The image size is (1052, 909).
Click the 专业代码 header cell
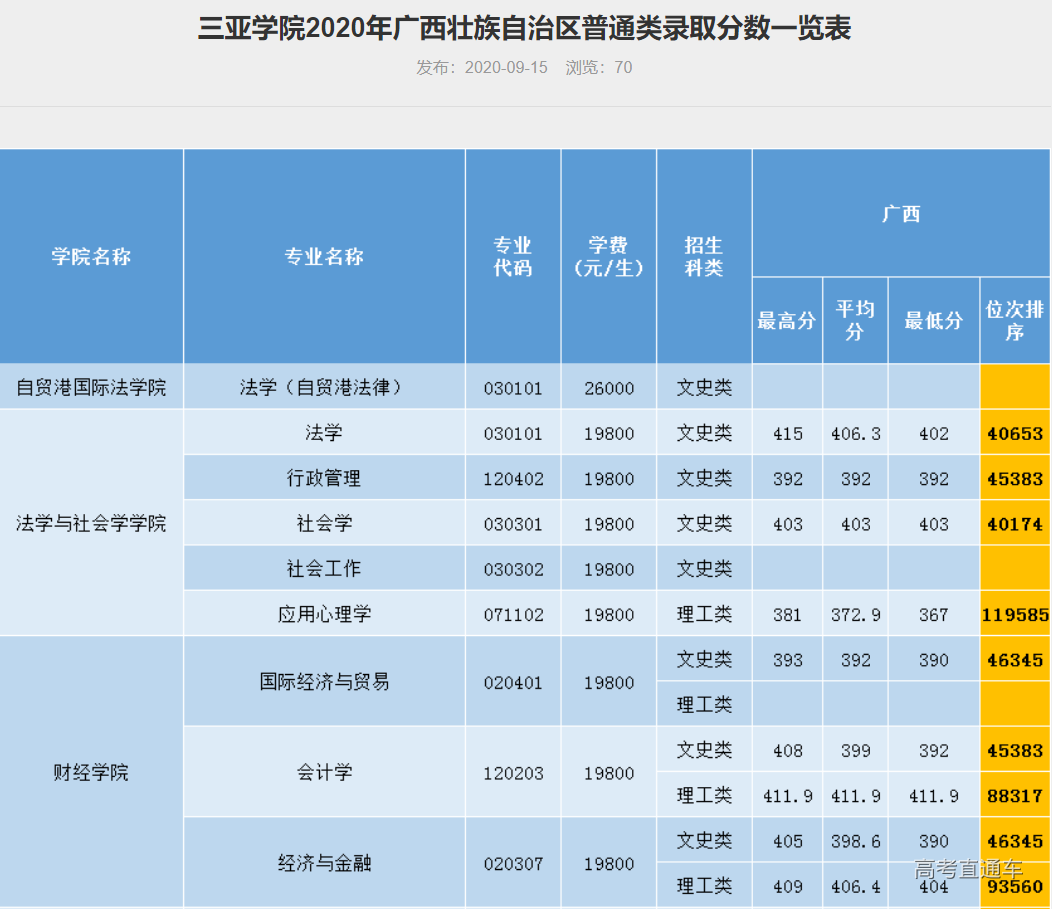tap(512, 256)
